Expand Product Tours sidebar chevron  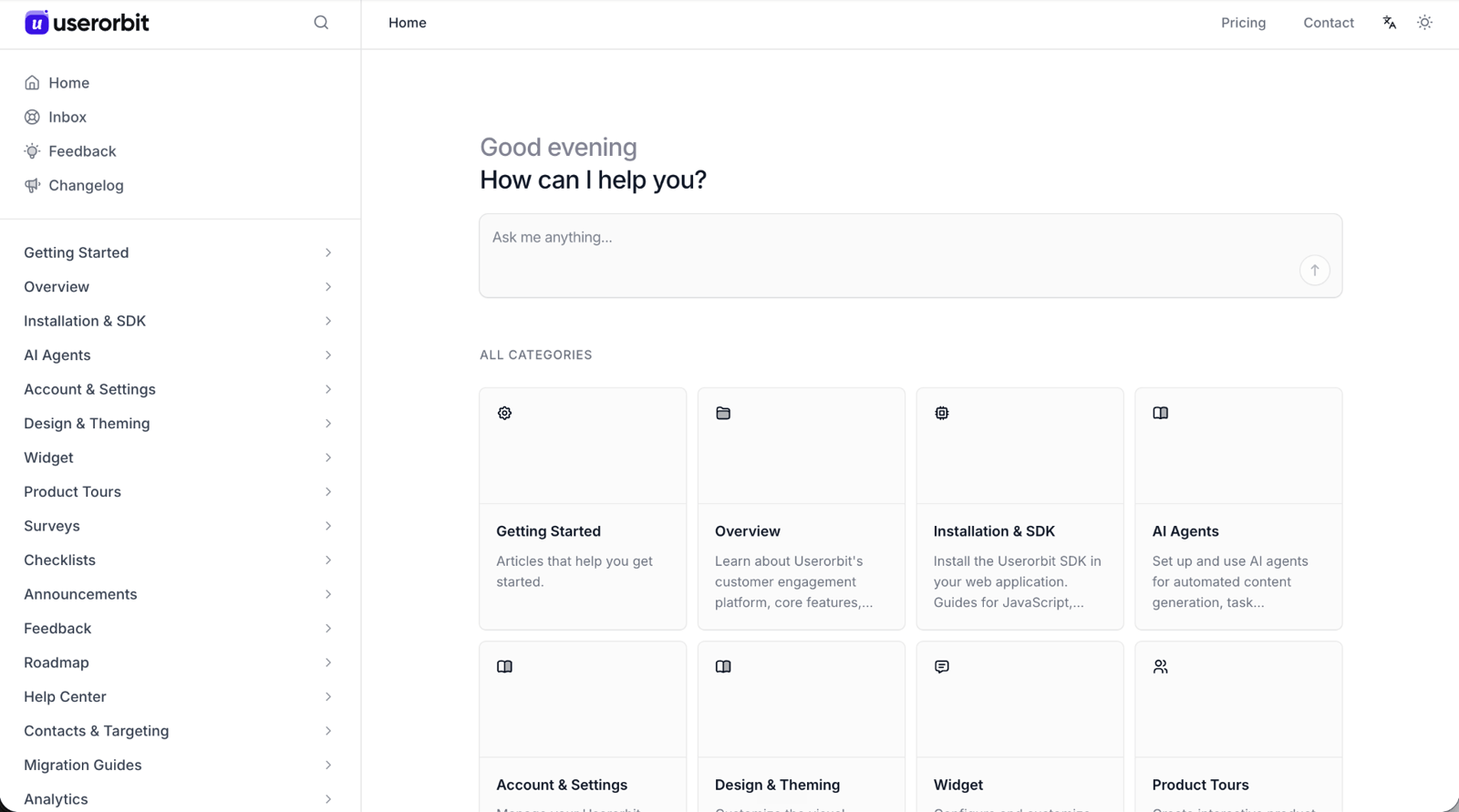click(328, 492)
